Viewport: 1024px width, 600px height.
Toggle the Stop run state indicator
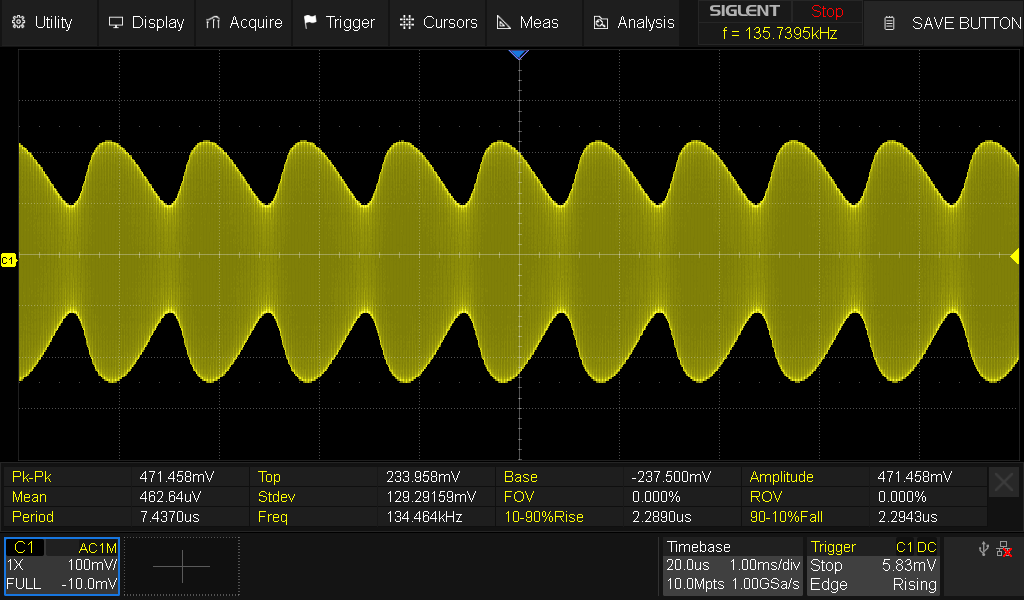click(x=826, y=12)
